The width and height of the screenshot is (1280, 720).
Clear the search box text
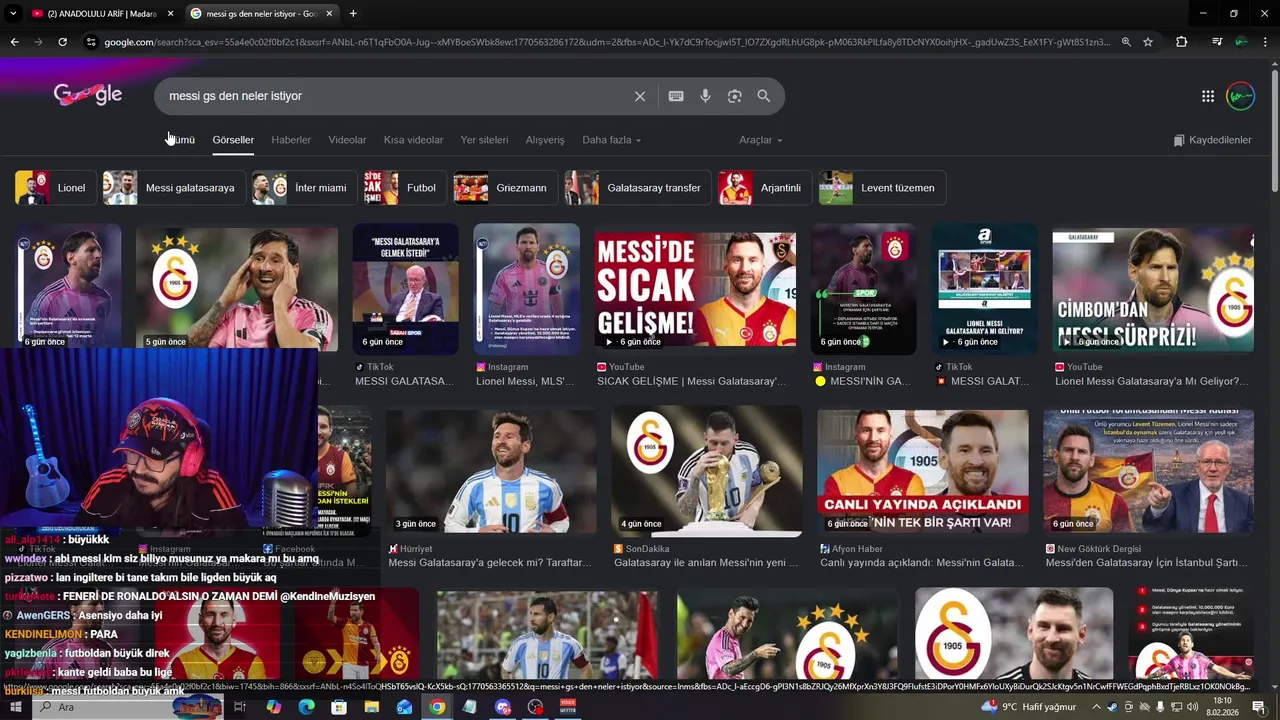640,96
